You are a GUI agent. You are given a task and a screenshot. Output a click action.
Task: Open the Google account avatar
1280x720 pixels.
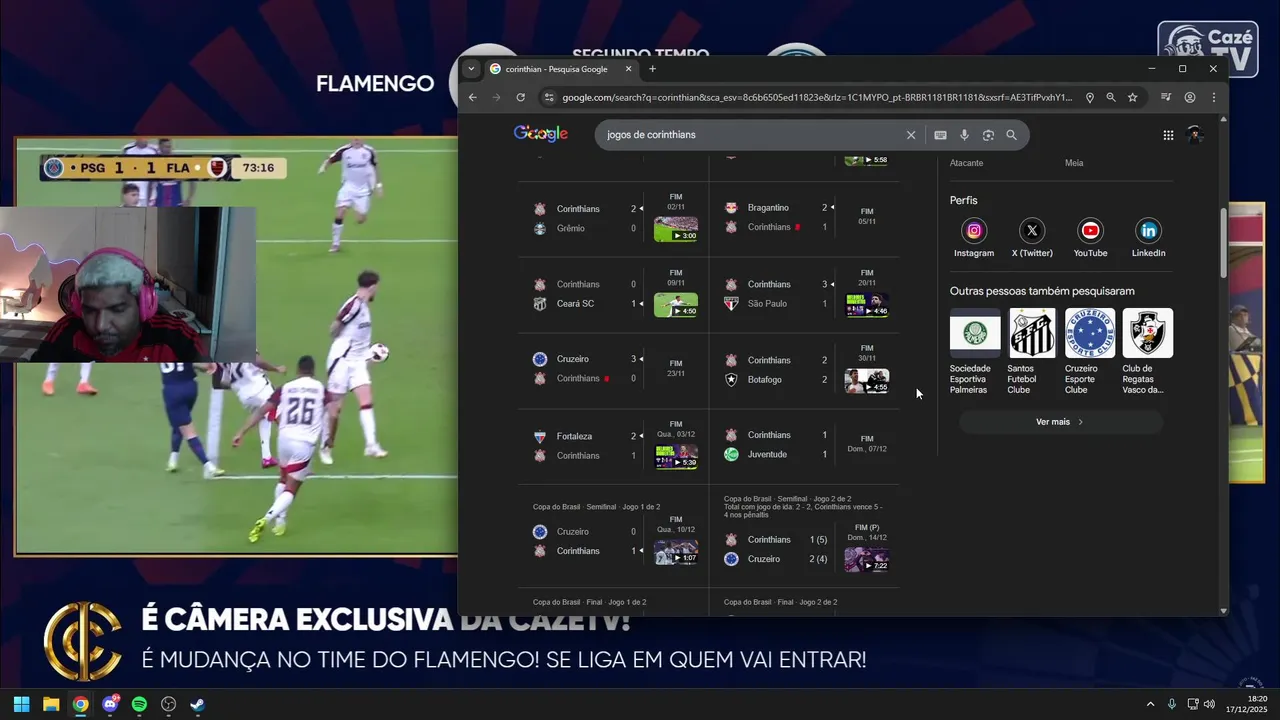tap(1194, 135)
